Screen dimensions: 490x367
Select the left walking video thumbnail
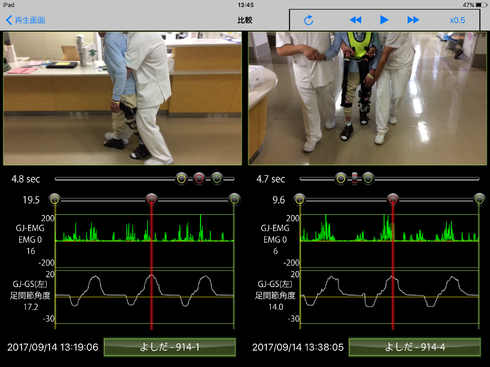click(x=122, y=98)
